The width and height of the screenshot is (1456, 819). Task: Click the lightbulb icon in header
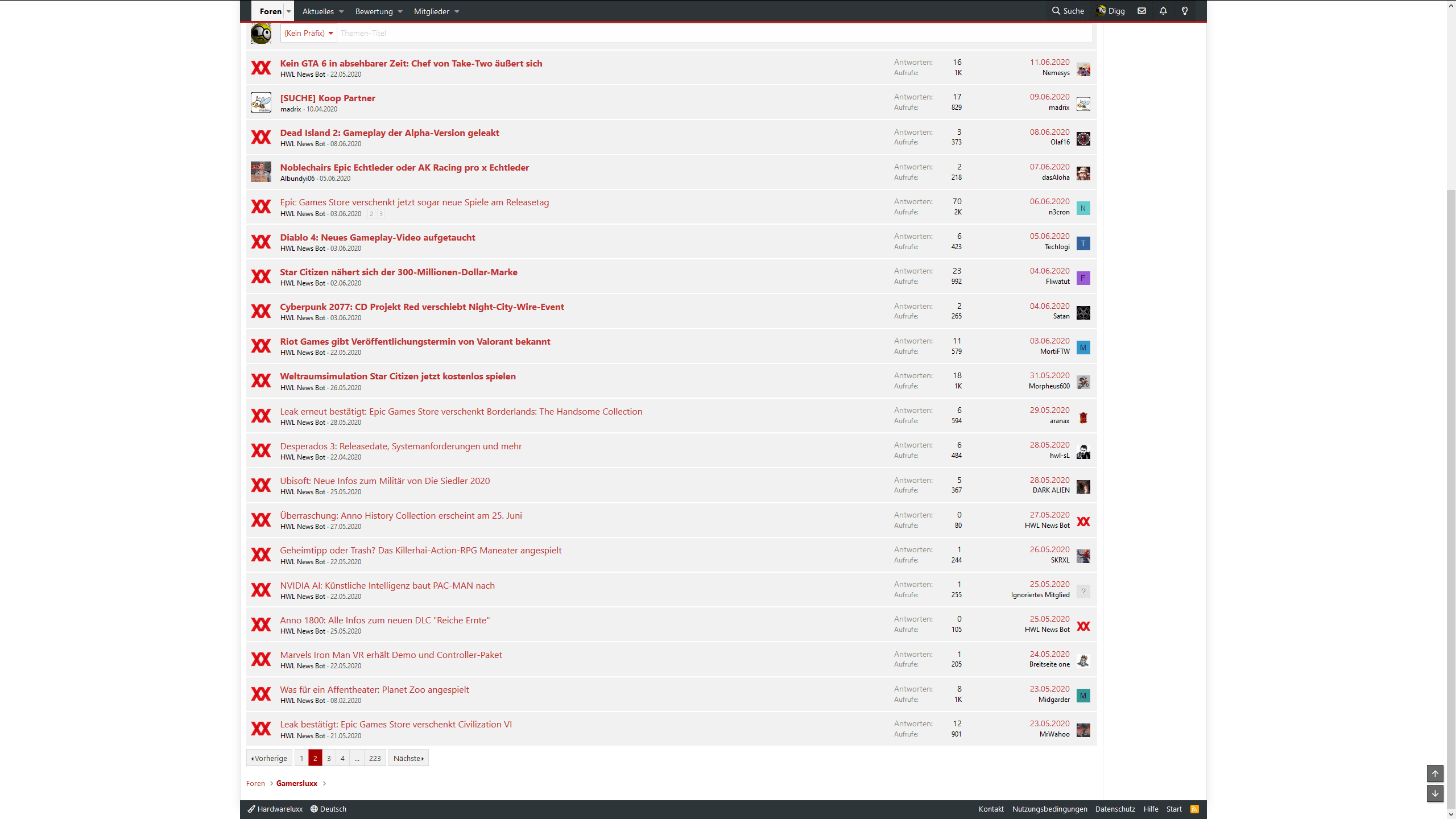1185,11
